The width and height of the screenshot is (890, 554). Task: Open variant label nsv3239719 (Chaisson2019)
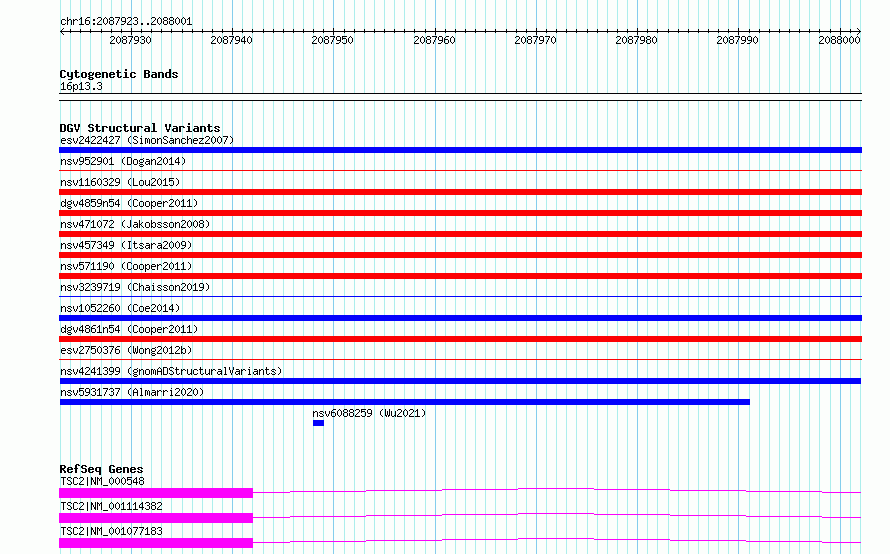[135, 287]
